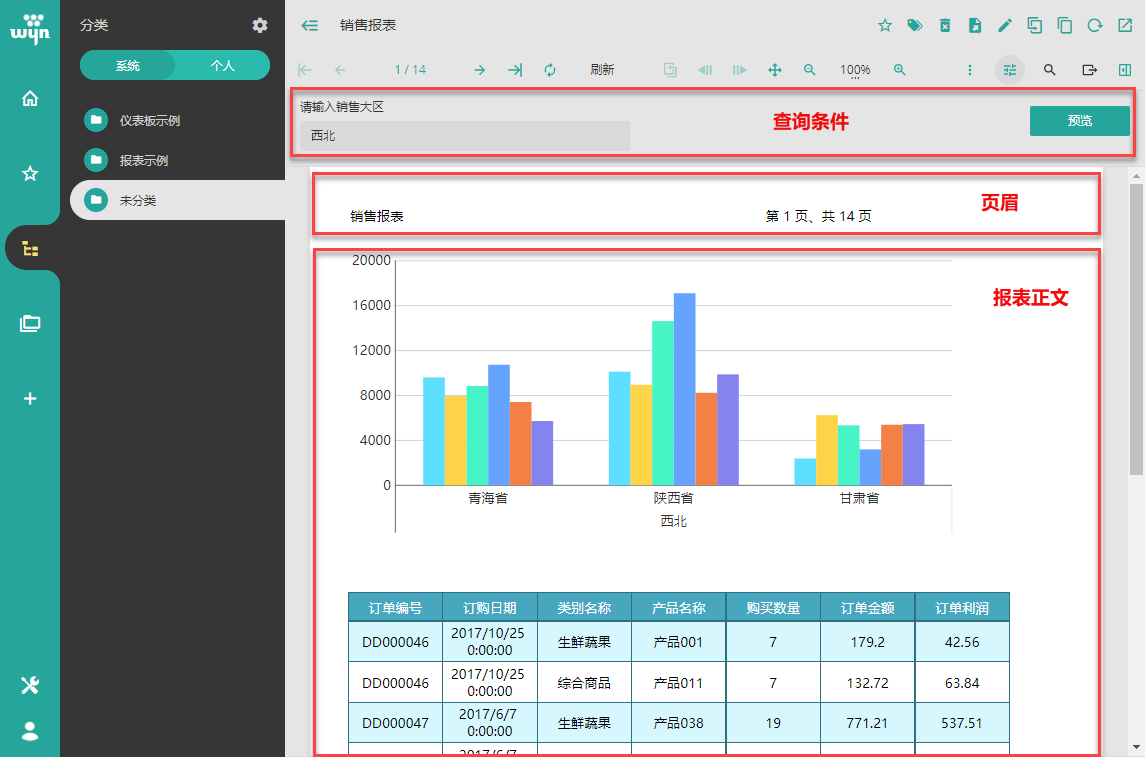Open the home page in sidebar
The height and width of the screenshot is (757, 1145).
coord(30,98)
